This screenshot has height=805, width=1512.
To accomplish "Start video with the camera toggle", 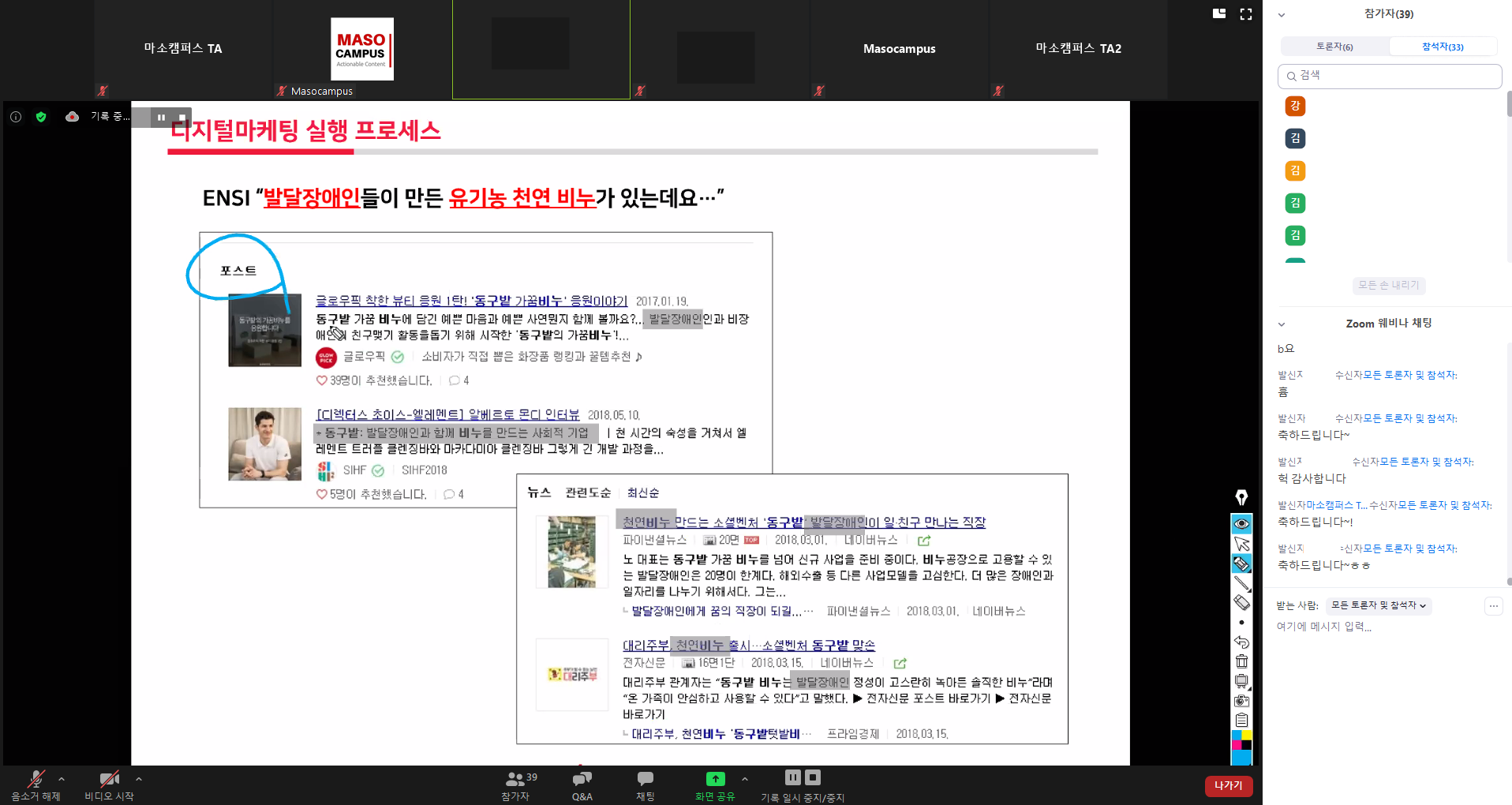I will (109, 784).
